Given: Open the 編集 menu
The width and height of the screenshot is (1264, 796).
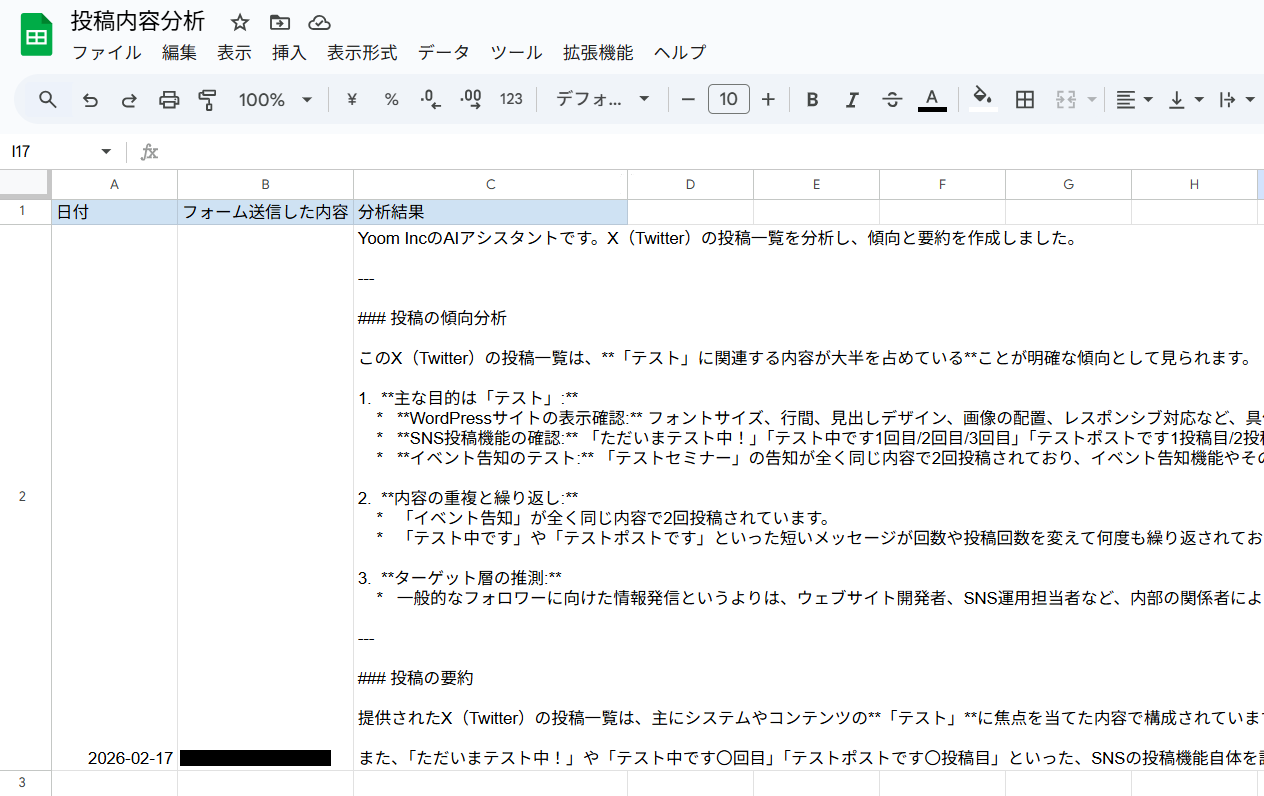Looking at the screenshot, I should click(x=180, y=53).
